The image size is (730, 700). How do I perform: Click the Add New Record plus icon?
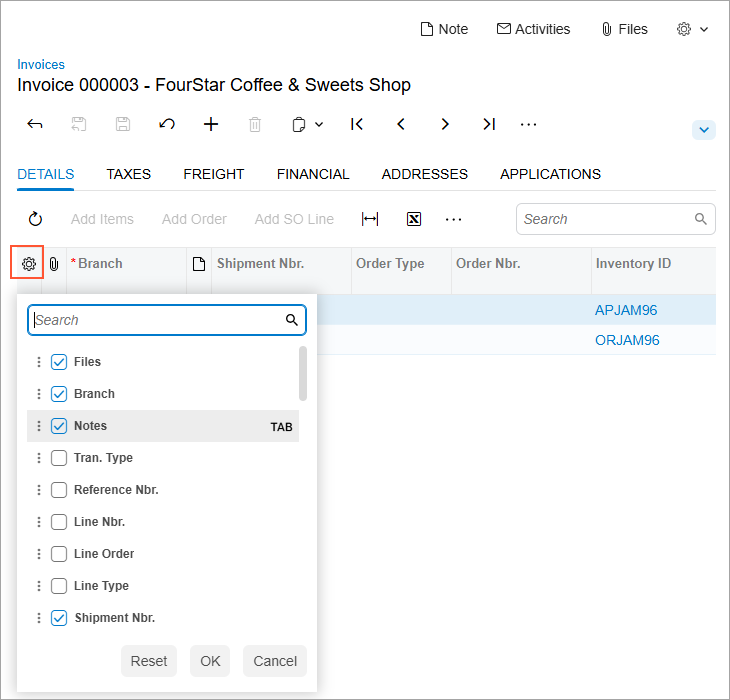[211, 124]
